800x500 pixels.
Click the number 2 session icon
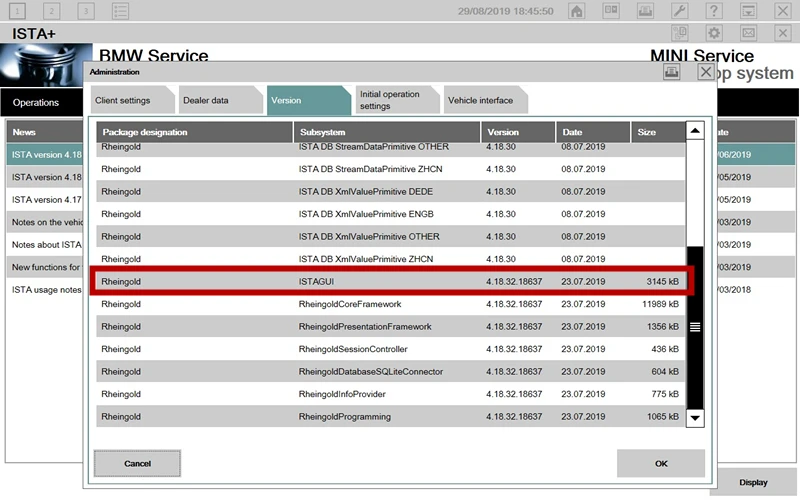tap(52, 11)
